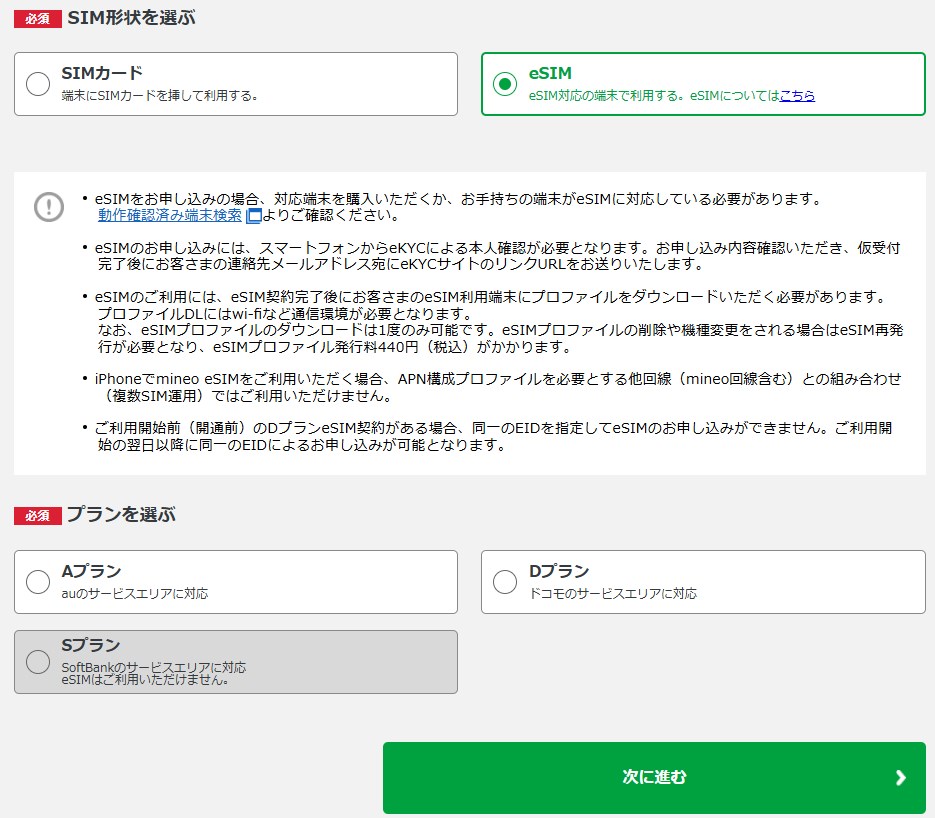
Task: Click the 必須 badge beside SIM形状を選ぶ
Action: tap(36, 18)
